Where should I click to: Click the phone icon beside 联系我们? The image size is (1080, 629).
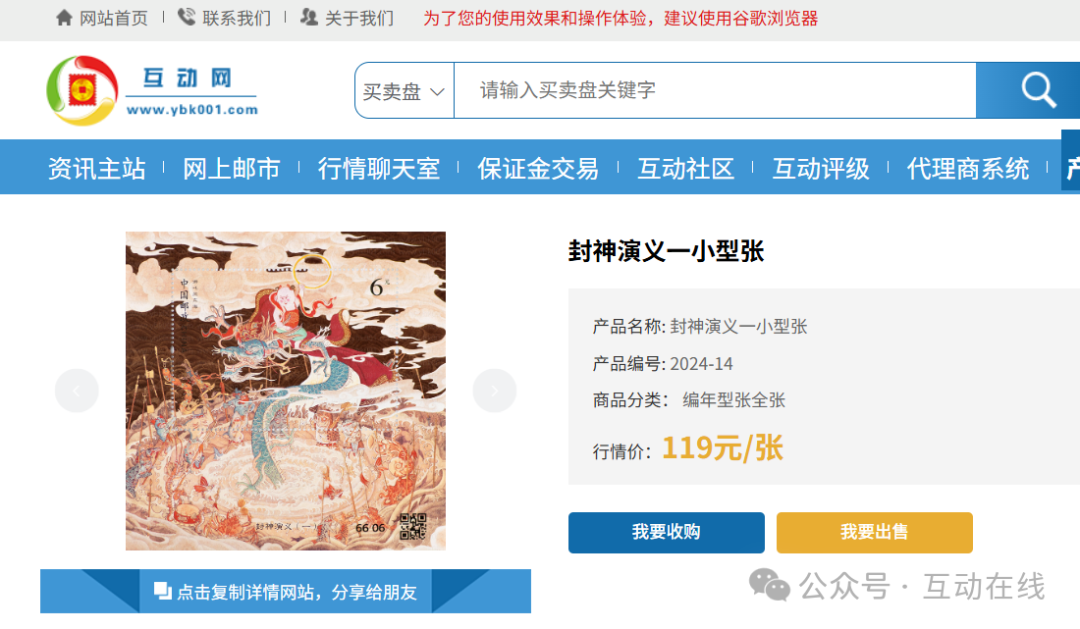tap(186, 17)
